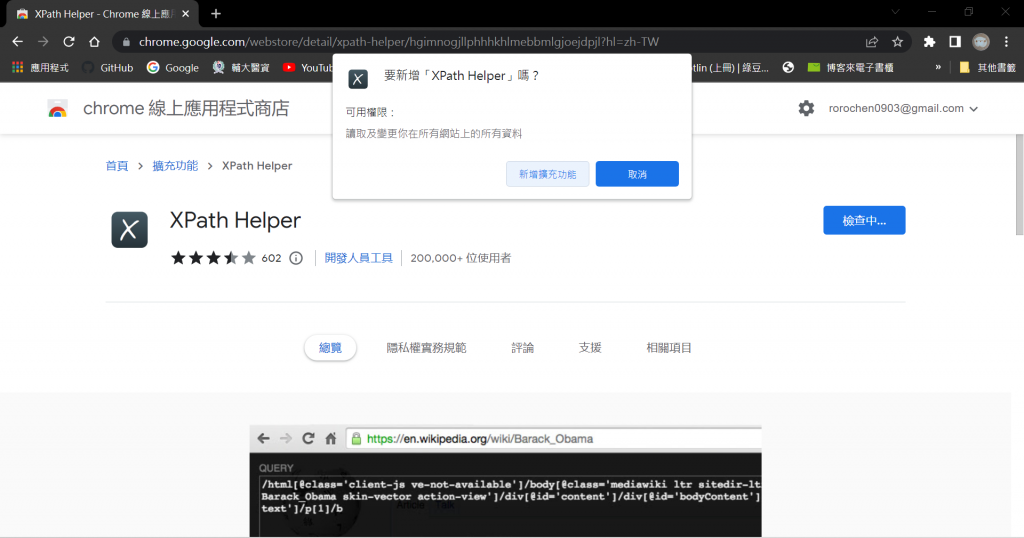The image size is (1024, 538).
Task: Open the 博客來電子書櫃 bookmark
Action: [851, 67]
